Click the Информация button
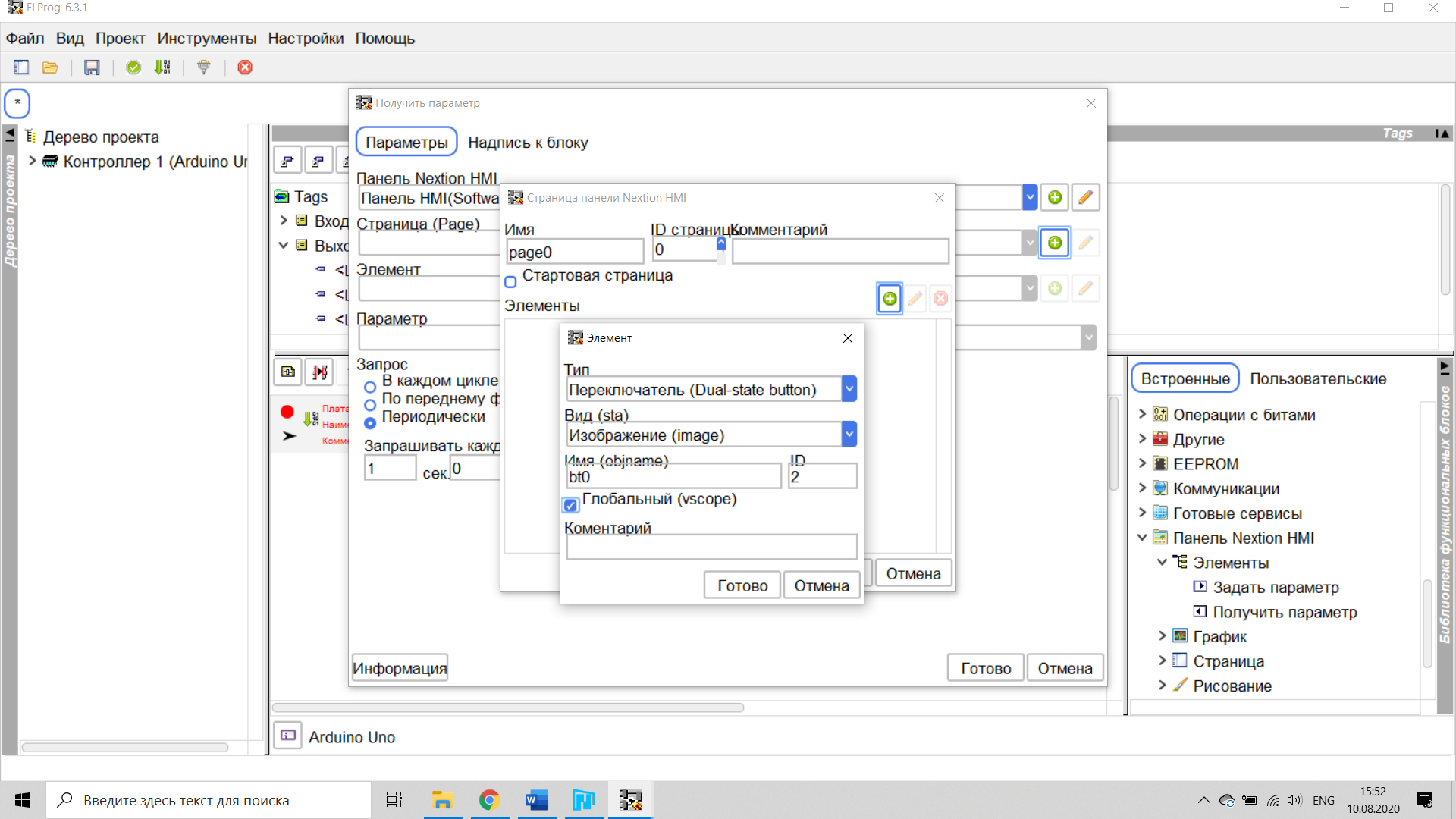 point(400,668)
